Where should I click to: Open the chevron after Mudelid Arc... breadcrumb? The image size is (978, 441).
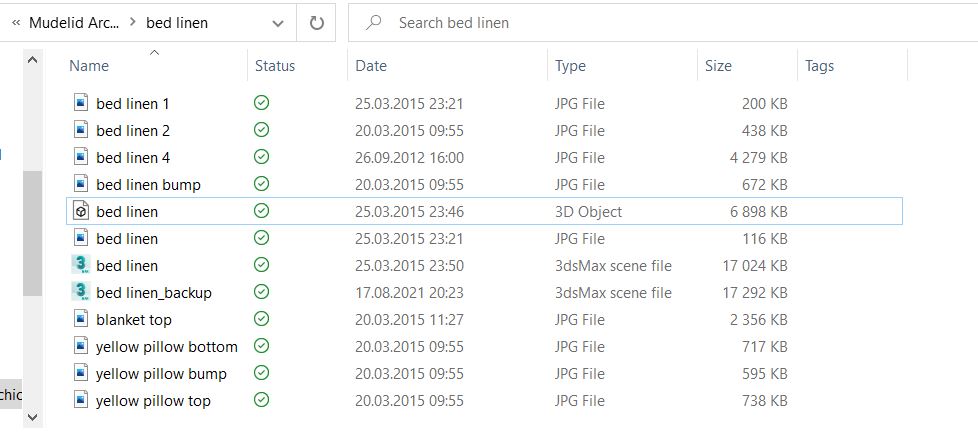(x=133, y=22)
